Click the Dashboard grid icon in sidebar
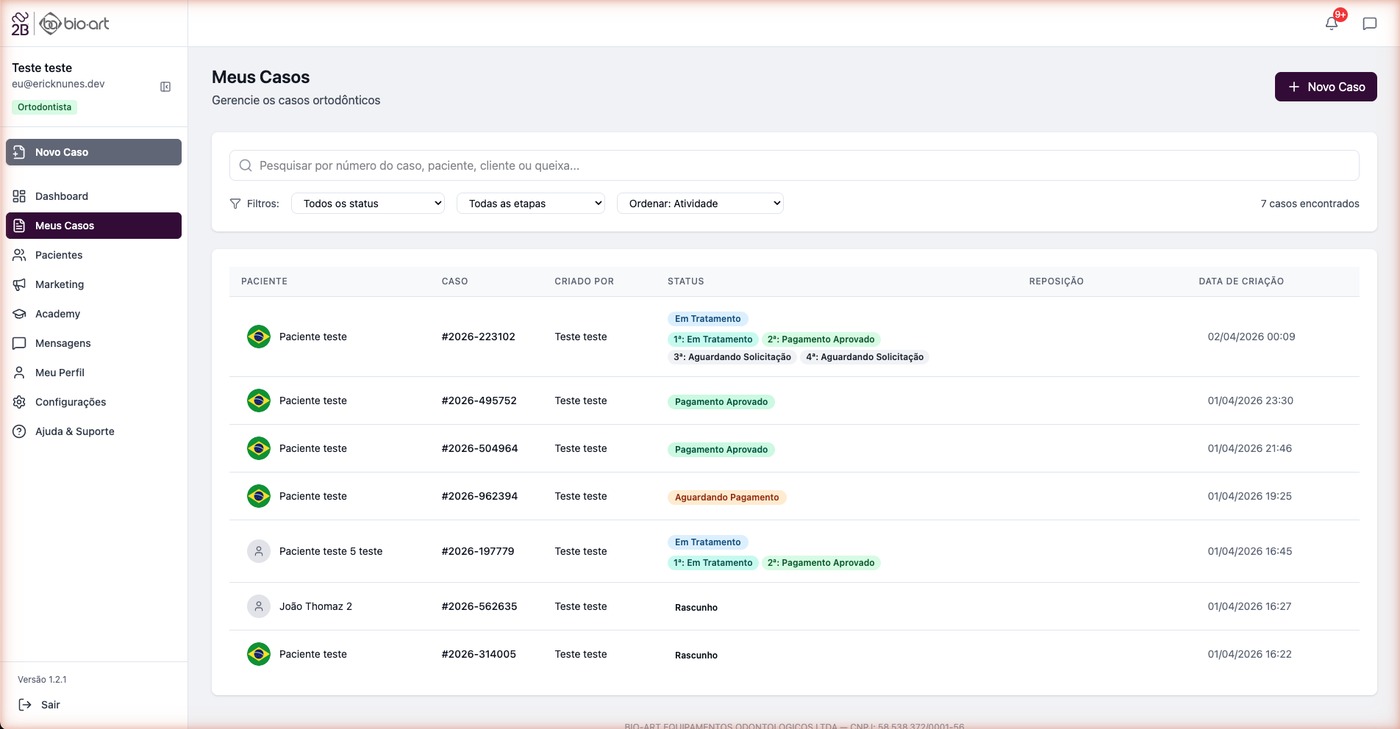Screen dimensions: 1400x729 19,196
